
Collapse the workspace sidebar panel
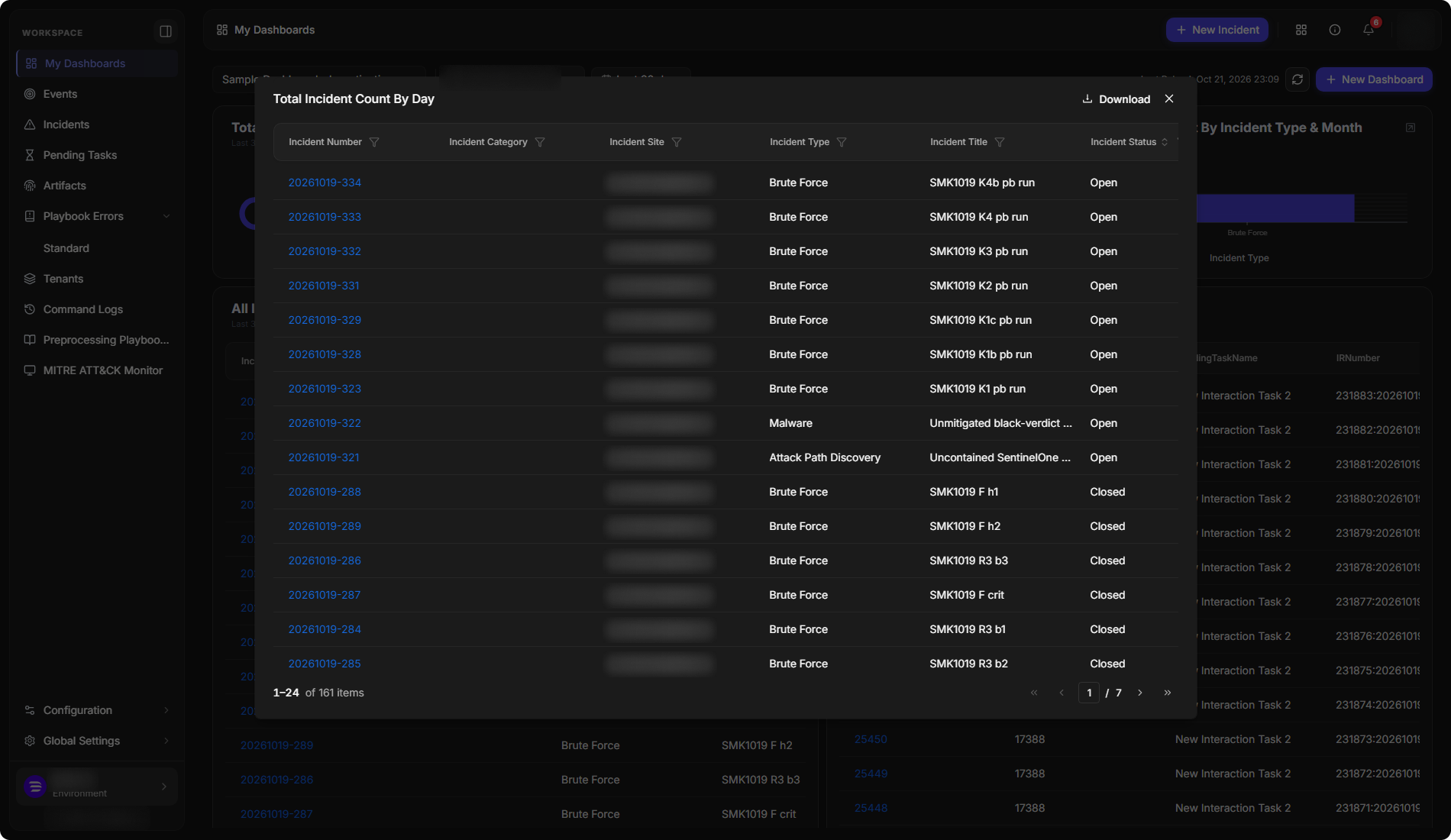166,31
